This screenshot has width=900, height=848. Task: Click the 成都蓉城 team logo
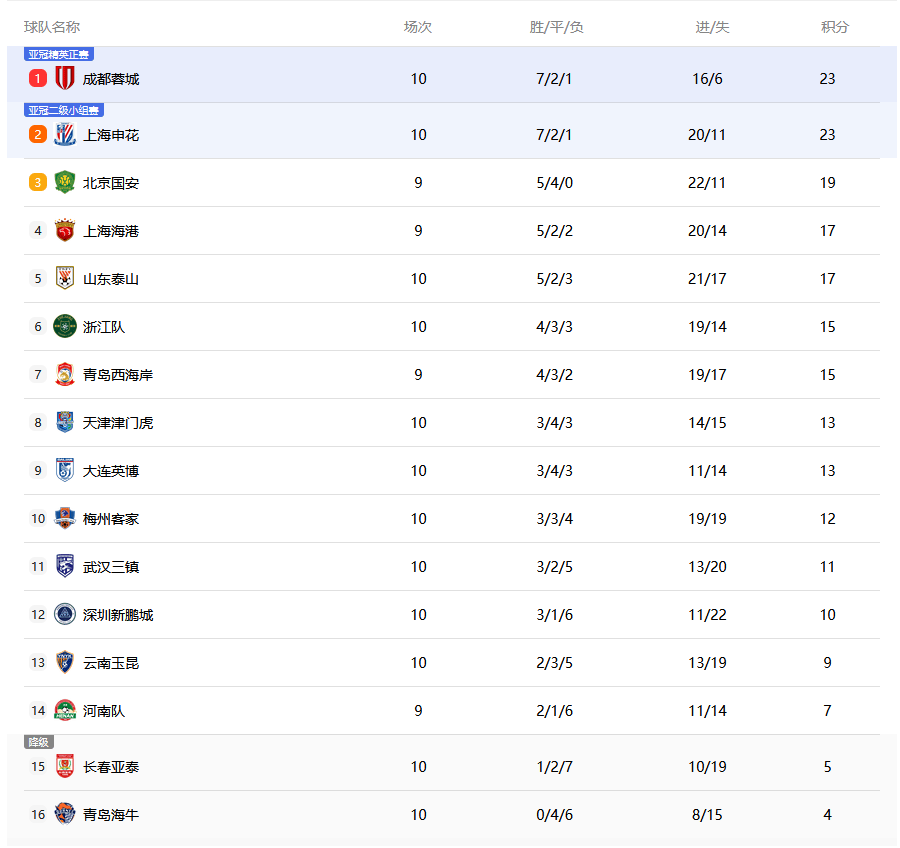[65, 78]
